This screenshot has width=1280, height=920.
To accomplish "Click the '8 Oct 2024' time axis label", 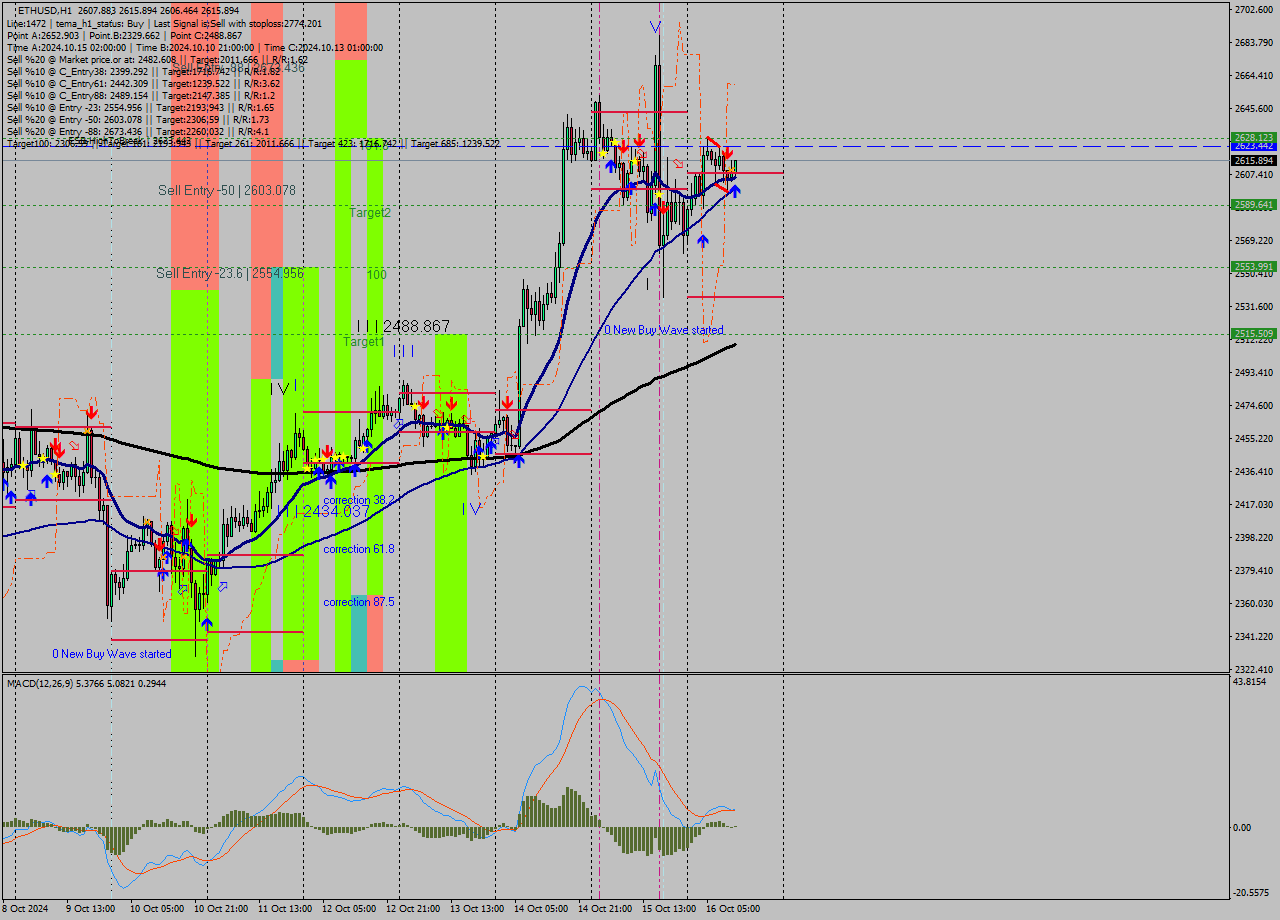I will click(x=26, y=909).
